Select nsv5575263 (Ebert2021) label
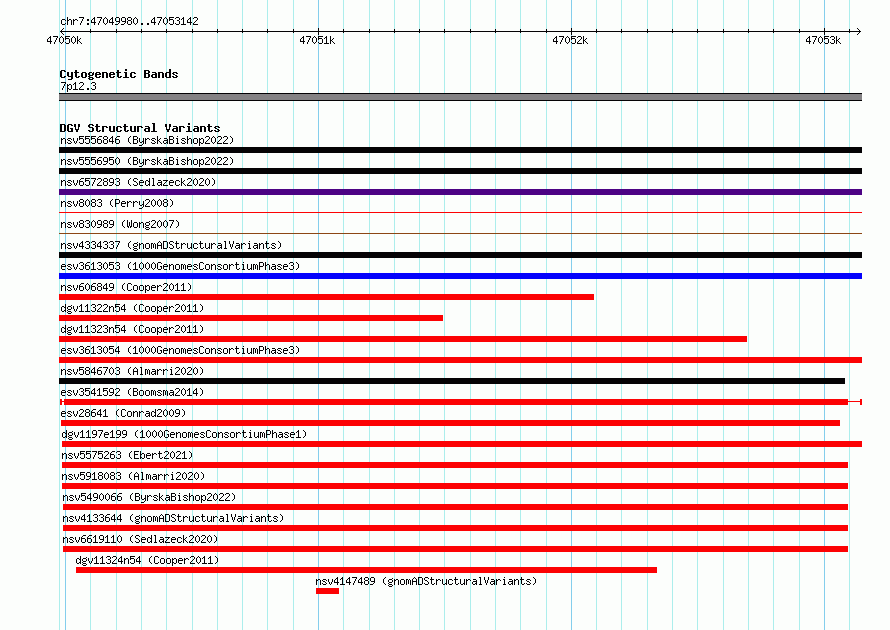The image size is (890, 630). coord(127,455)
